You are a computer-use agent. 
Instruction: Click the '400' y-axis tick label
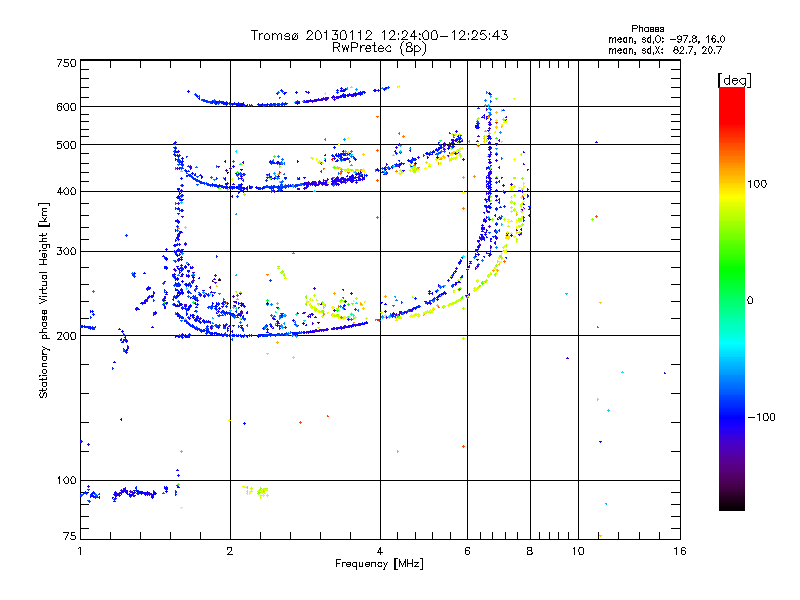[x=66, y=191]
